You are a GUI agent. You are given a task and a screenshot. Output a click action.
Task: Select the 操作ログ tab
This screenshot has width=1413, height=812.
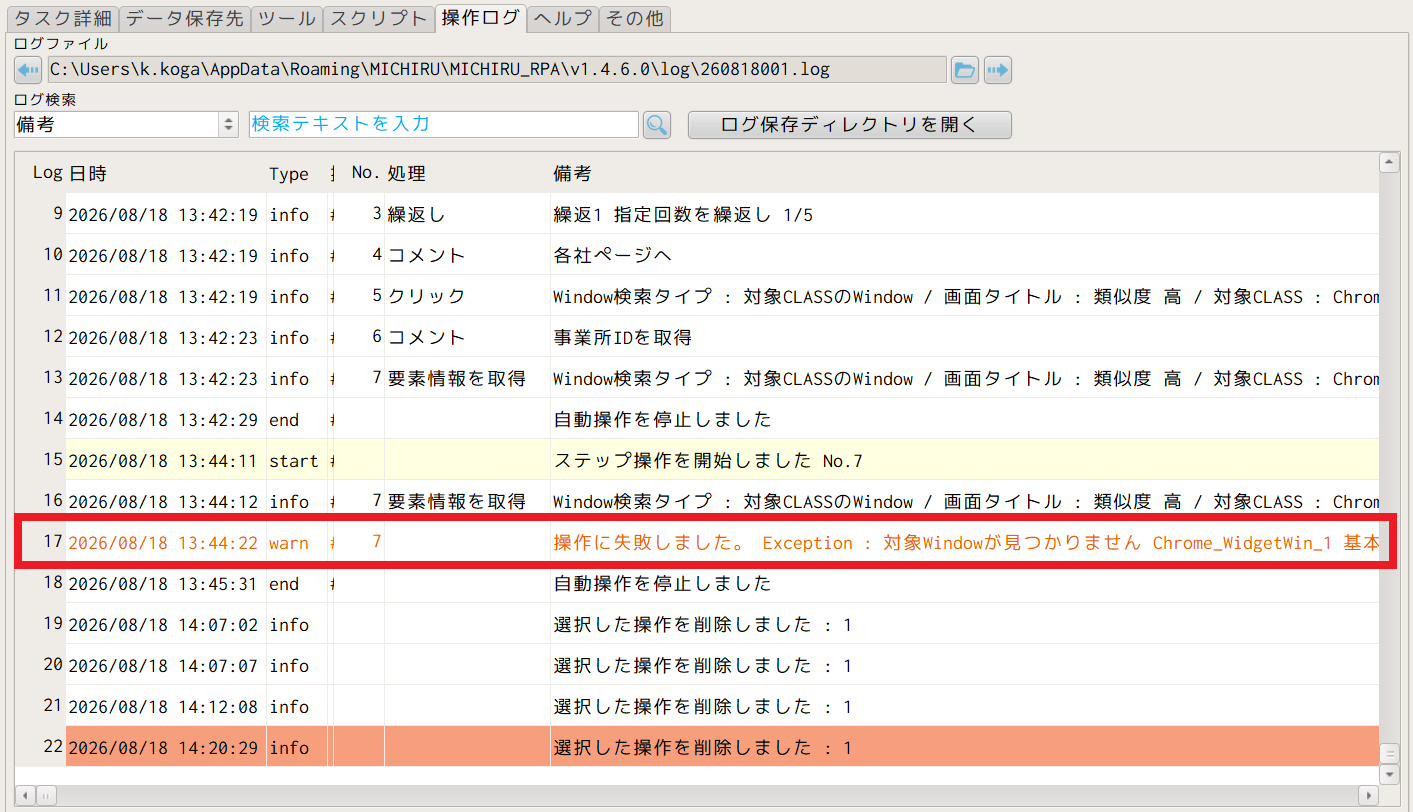click(x=481, y=17)
